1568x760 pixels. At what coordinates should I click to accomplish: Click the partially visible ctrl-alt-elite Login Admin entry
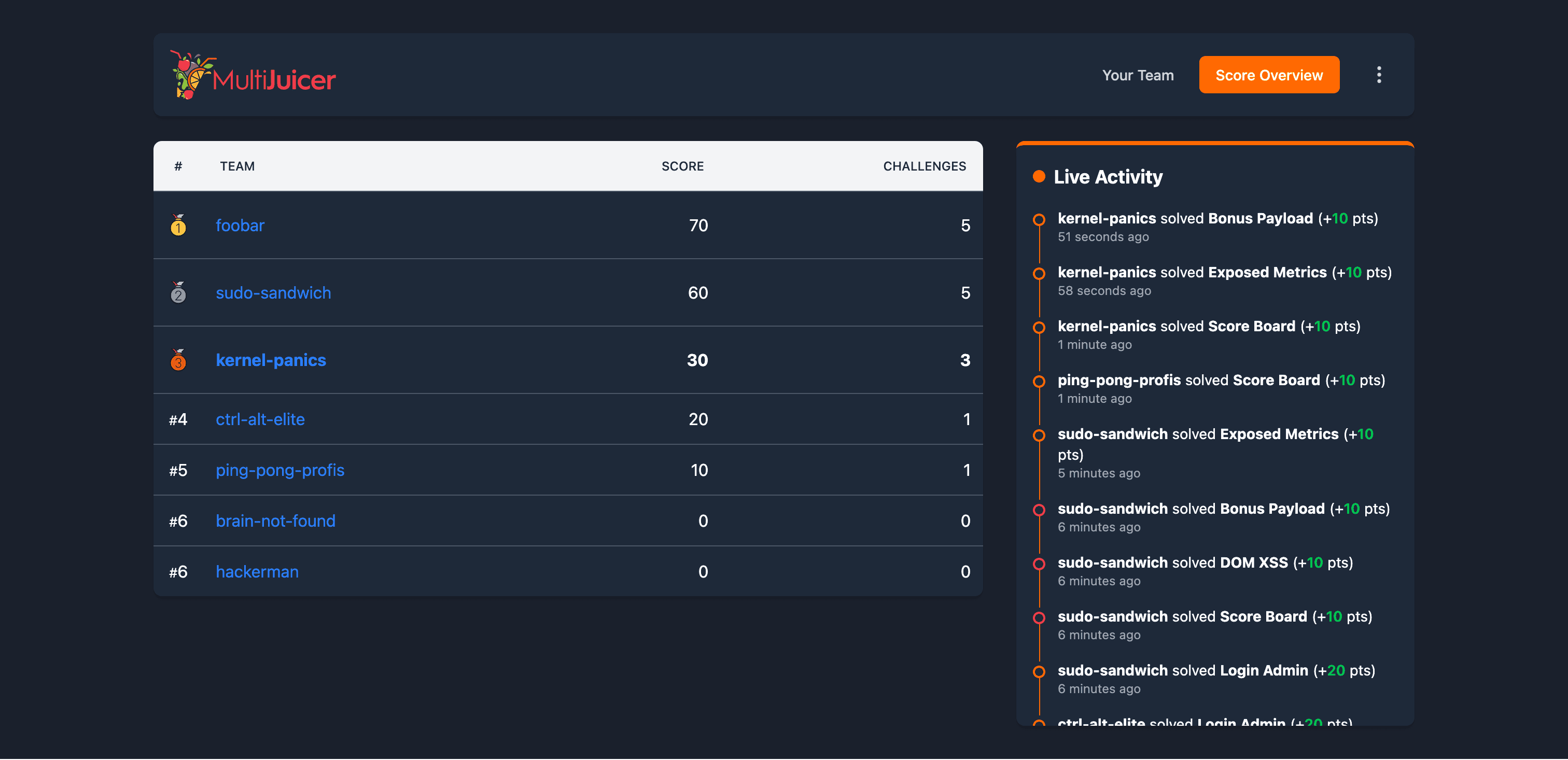(1205, 722)
